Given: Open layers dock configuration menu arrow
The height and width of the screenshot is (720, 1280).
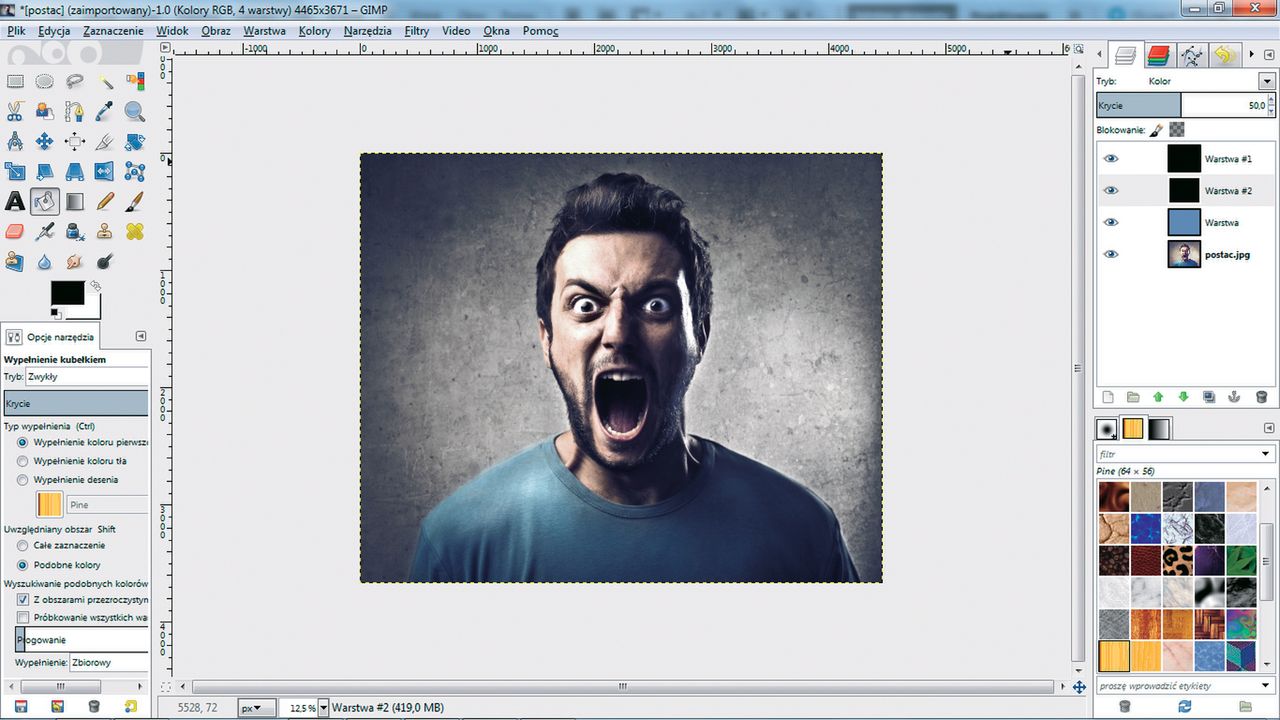Looking at the screenshot, I should (x=1270, y=54).
